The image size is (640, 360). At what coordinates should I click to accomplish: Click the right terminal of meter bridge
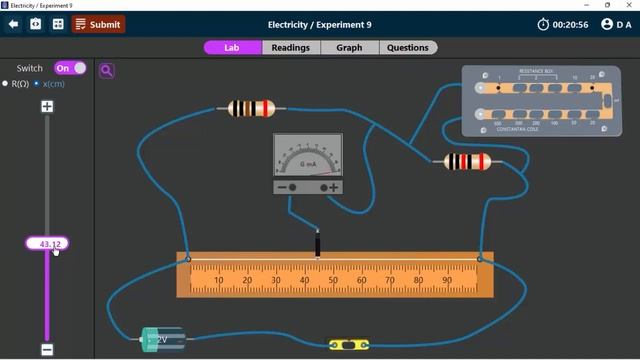[x=480, y=259]
